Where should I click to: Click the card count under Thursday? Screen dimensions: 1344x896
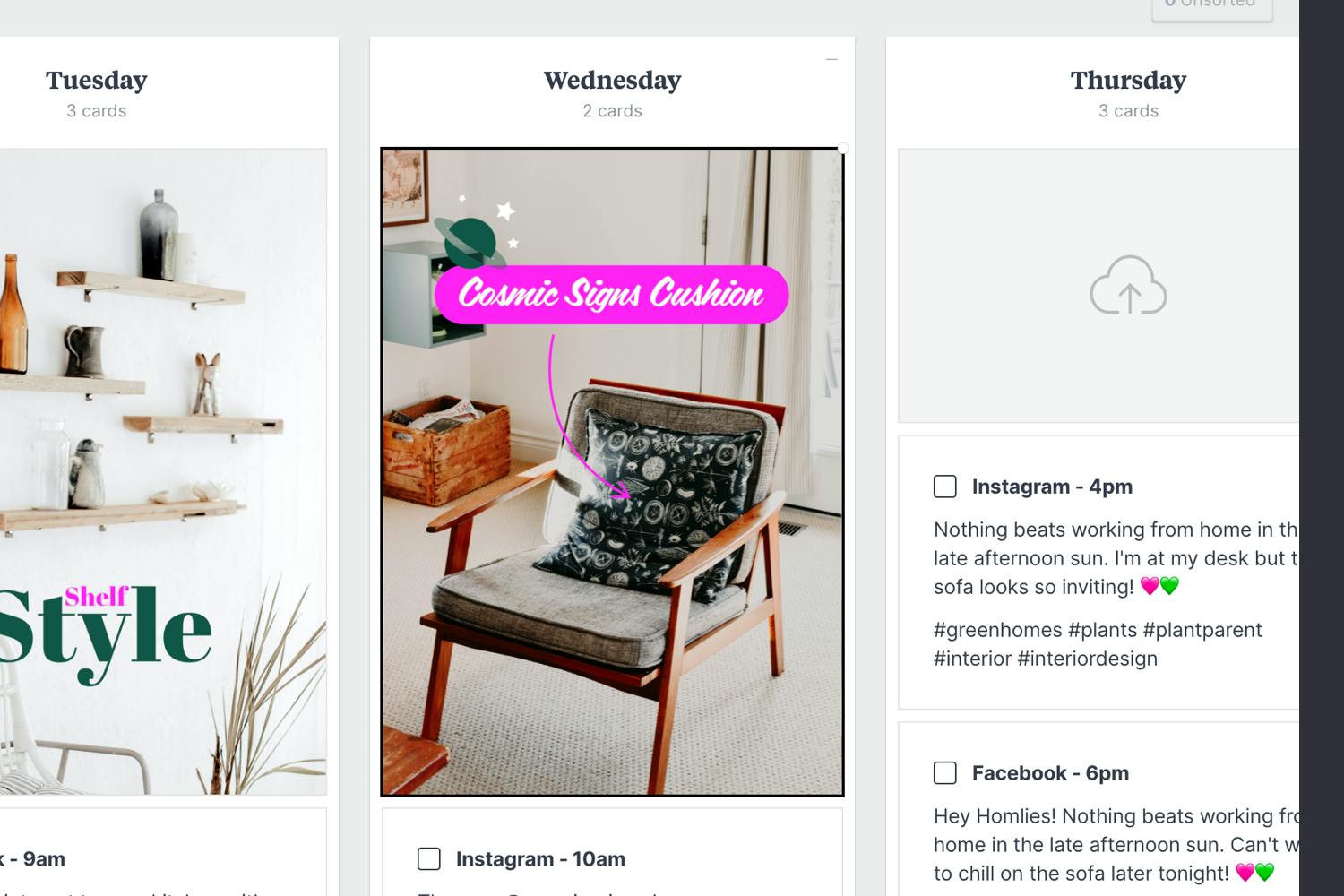tap(1128, 111)
